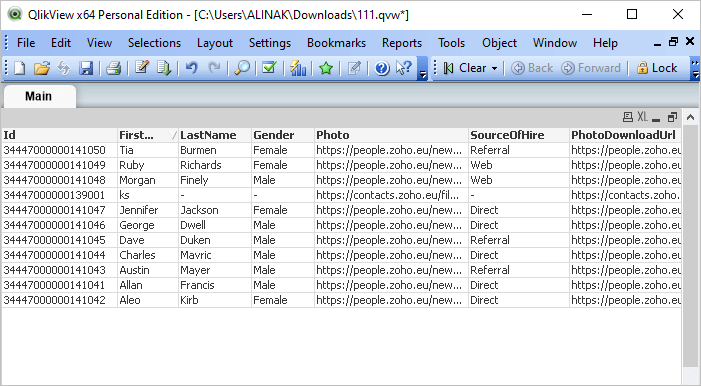
Task: Select first name ks cell
Action: [x=148, y=195]
